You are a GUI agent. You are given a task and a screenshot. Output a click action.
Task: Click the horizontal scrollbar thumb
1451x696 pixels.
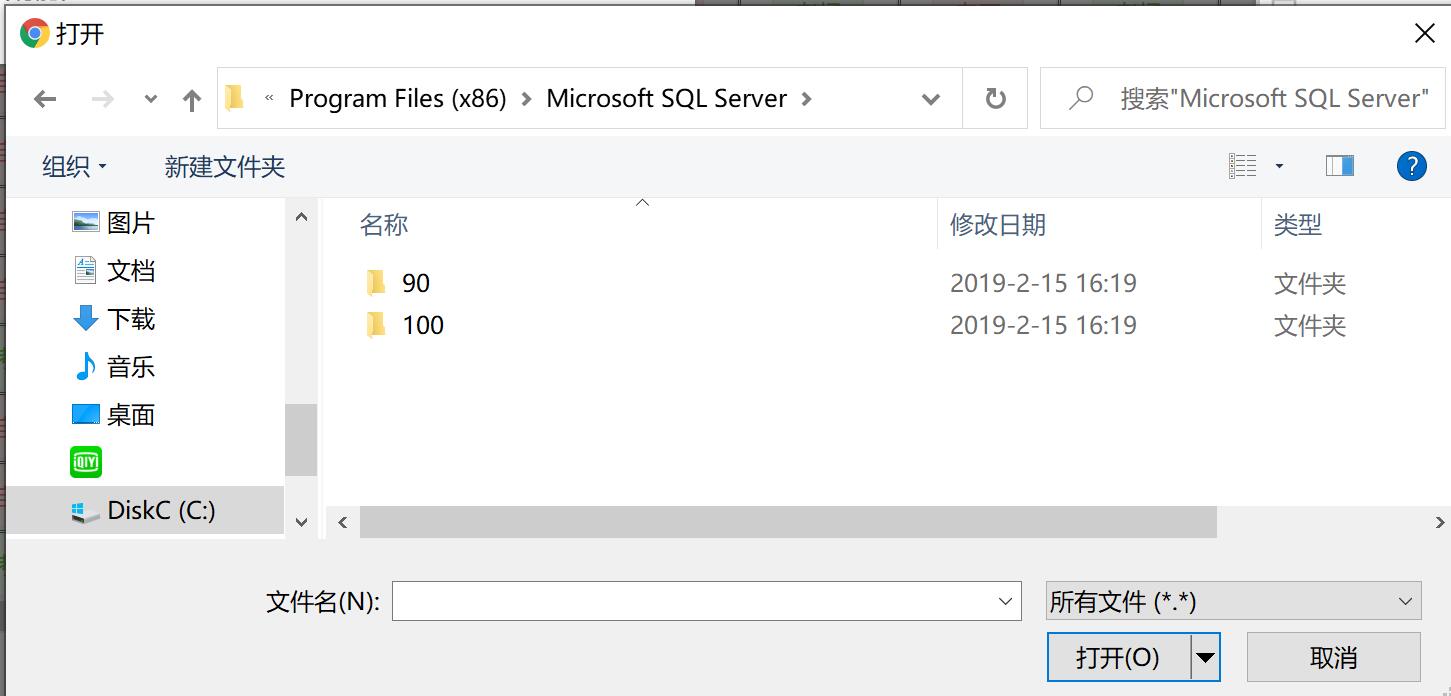(x=788, y=522)
